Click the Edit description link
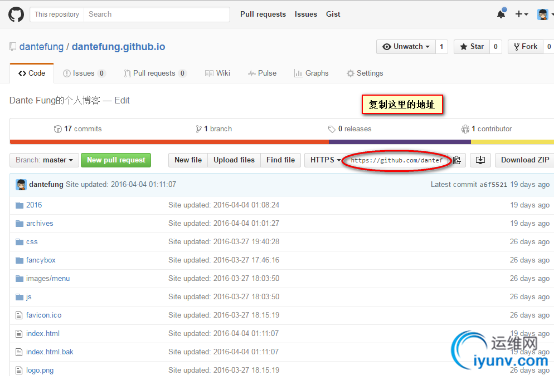This screenshot has height=377, width=554. (122, 101)
